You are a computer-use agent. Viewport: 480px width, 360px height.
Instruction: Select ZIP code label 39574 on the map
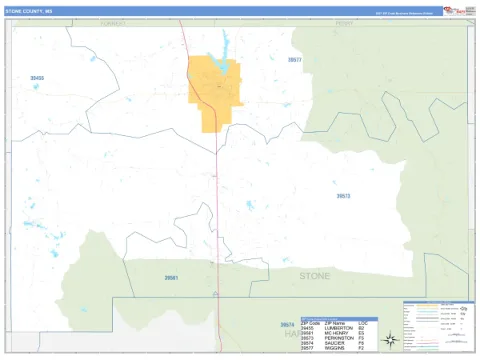coord(287,325)
